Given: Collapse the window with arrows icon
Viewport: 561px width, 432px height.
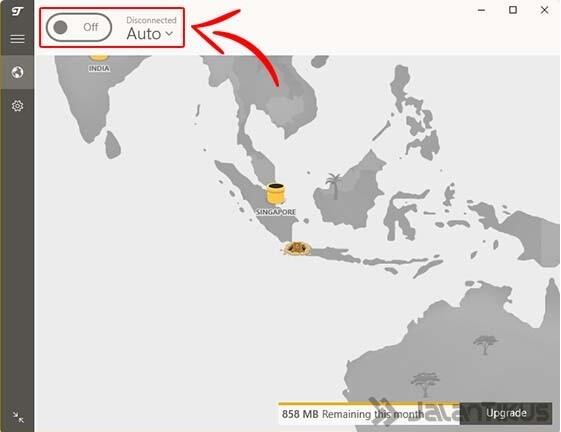Looking at the screenshot, I should point(18,417).
